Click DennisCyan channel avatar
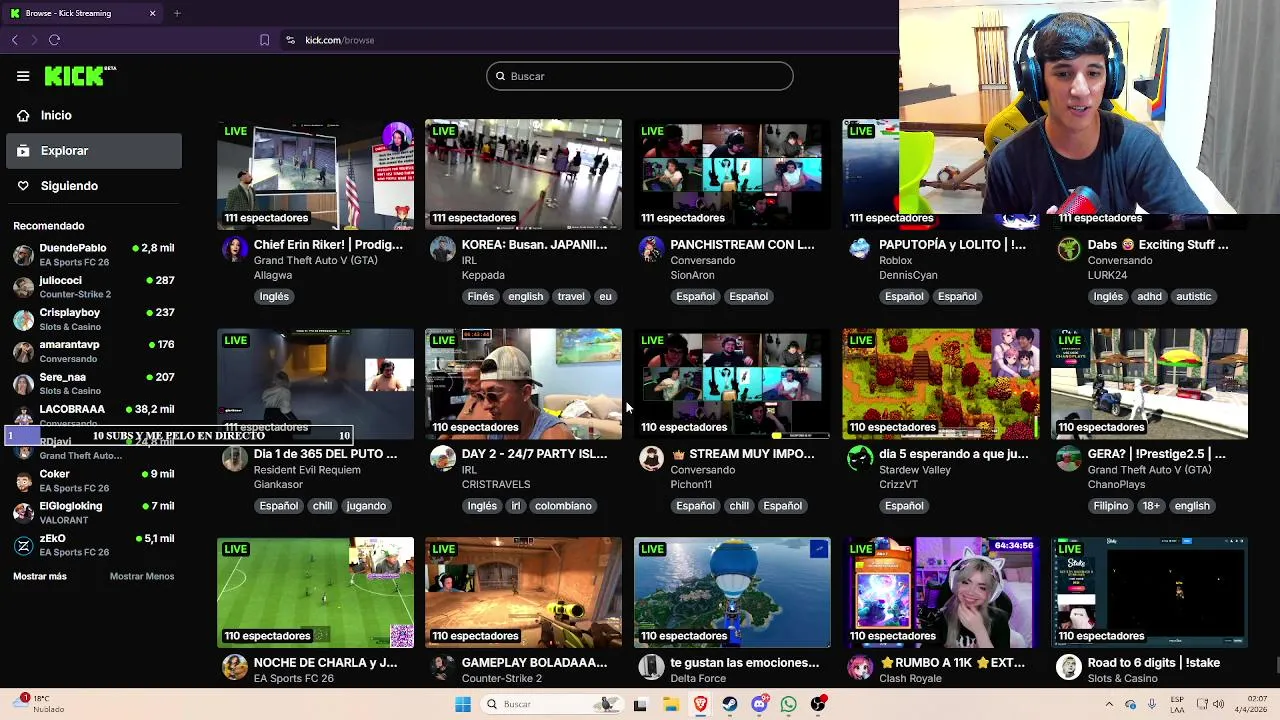1280x720 pixels. click(x=860, y=249)
